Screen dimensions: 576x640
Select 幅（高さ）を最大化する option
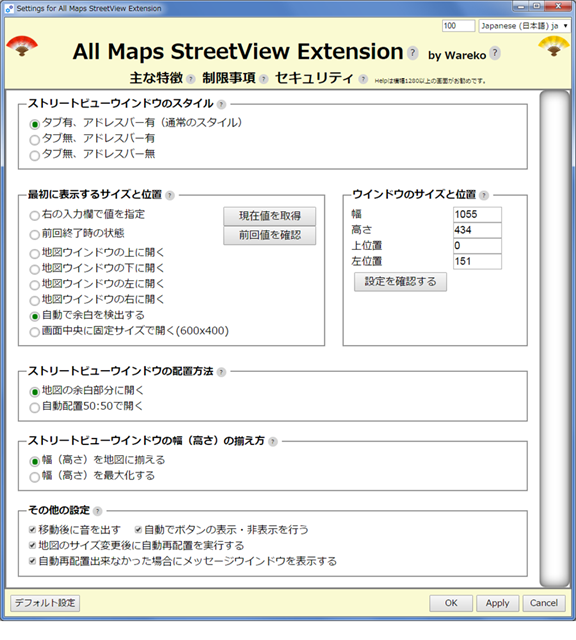(x=35, y=477)
